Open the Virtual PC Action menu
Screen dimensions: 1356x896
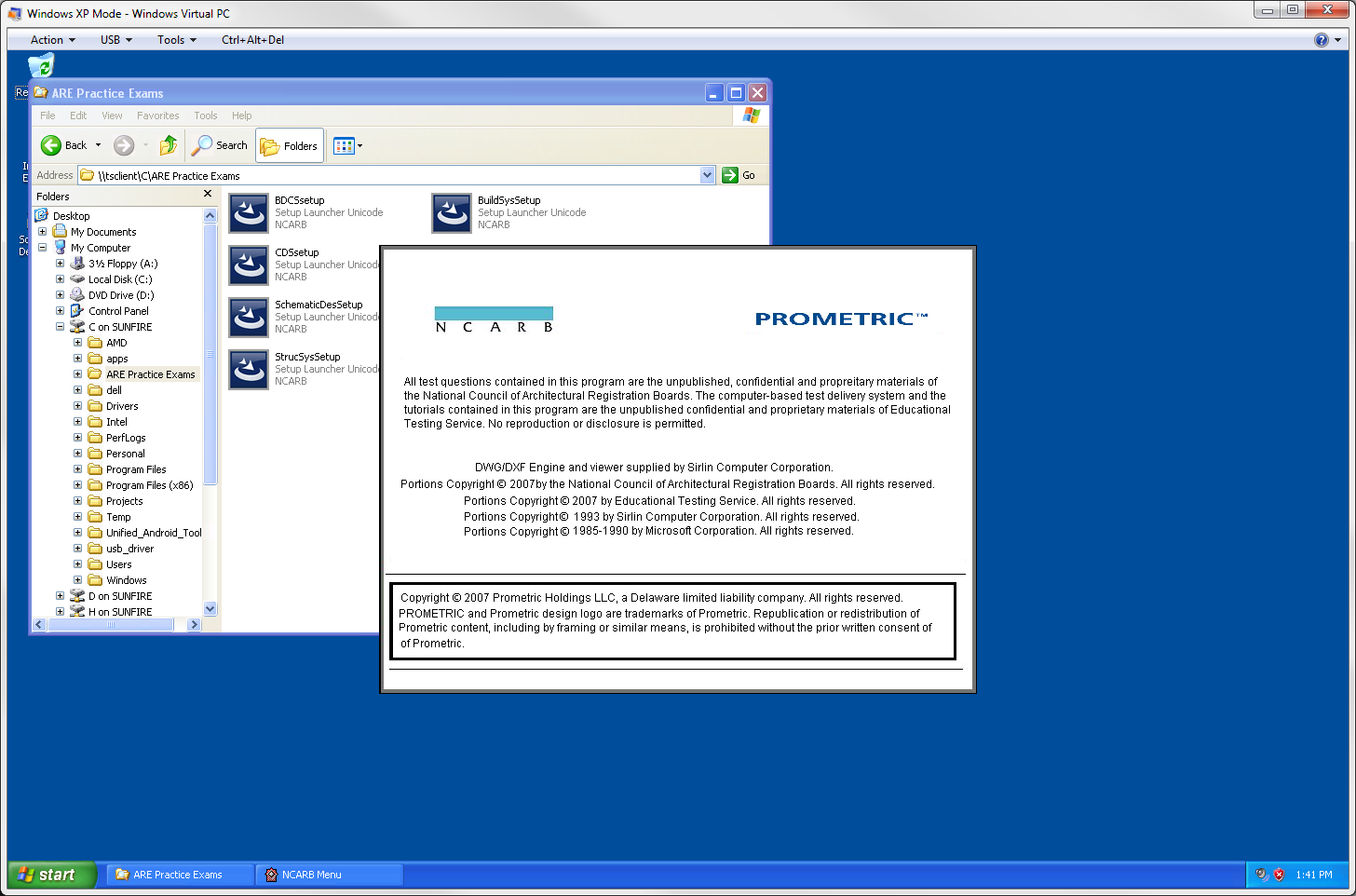[52, 40]
